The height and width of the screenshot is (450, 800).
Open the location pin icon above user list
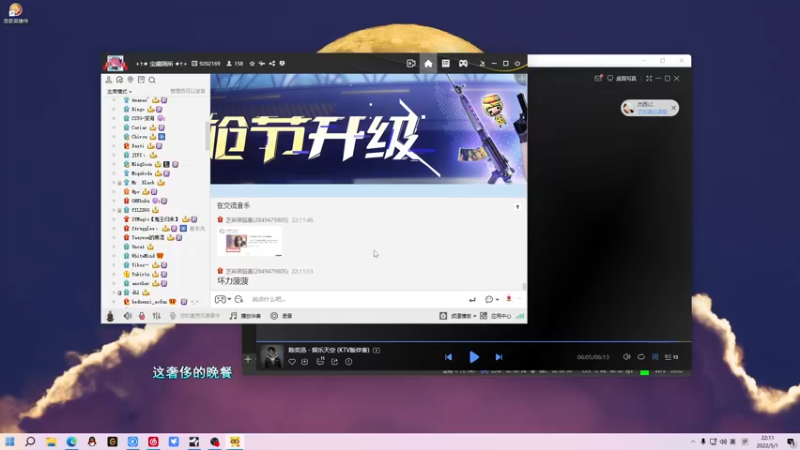pyautogui.click(x=130, y=80)
